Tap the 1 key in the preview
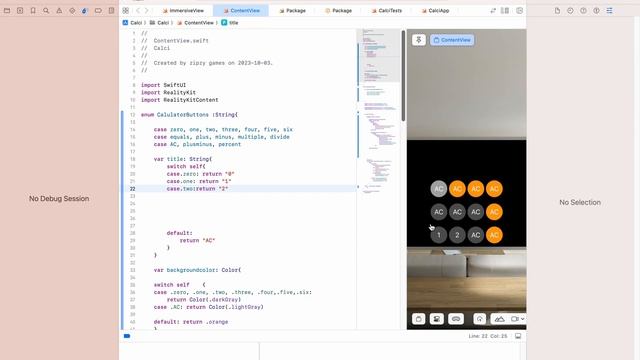The height and width of the screenshot is (360, 640). pyautogui.click(x=439, y=235)
